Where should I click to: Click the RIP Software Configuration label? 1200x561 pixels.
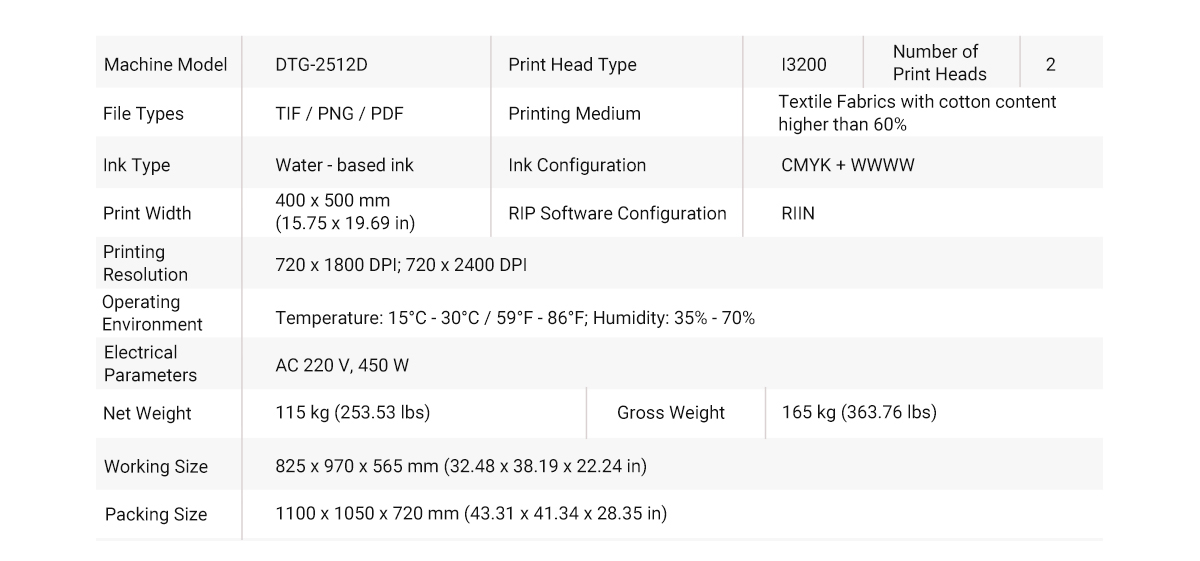(x=617, y=213)
